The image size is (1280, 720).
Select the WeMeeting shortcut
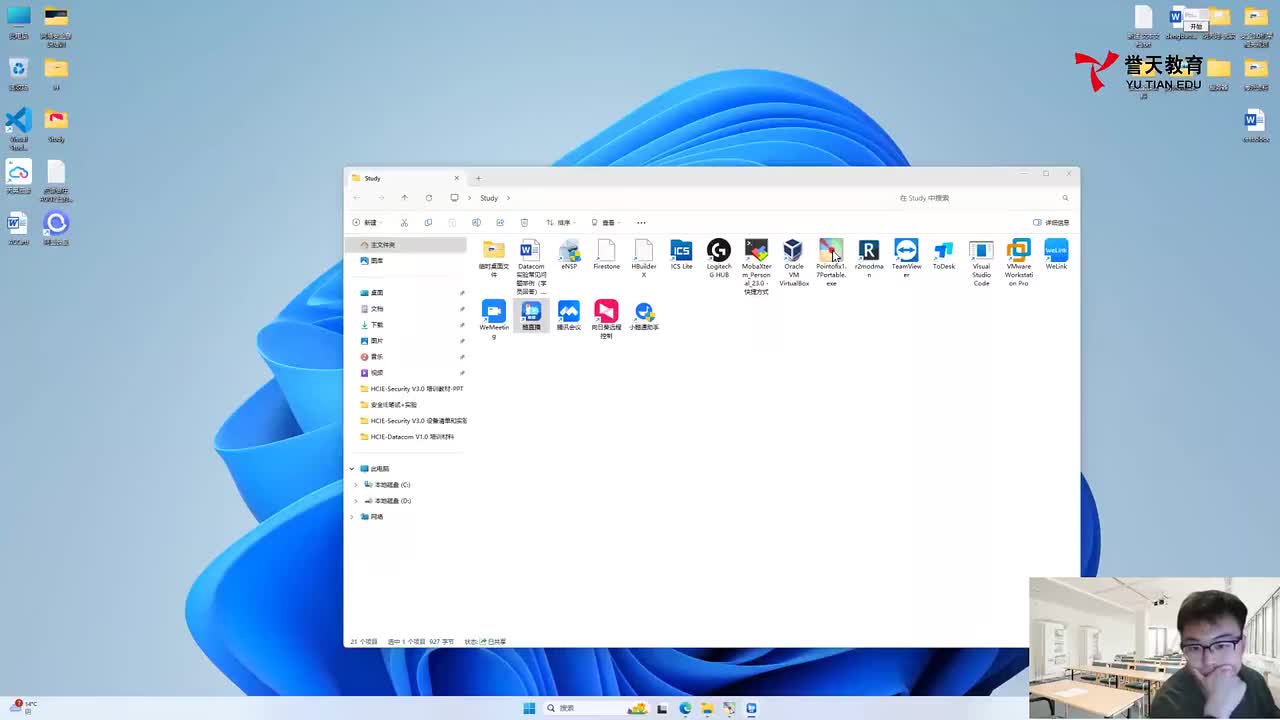click(494, 319)
